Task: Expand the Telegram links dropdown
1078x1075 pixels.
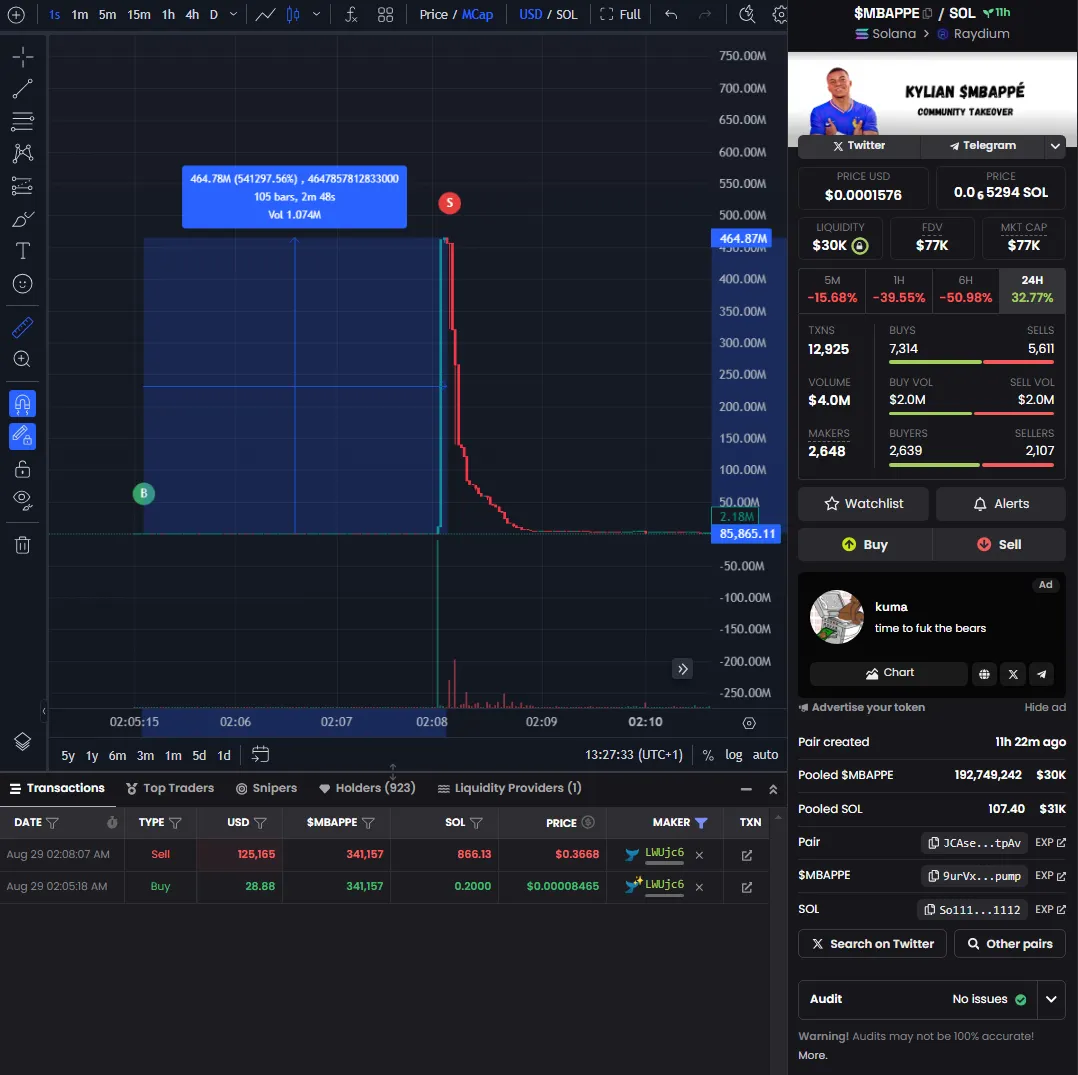Action: click(1055, 146)
